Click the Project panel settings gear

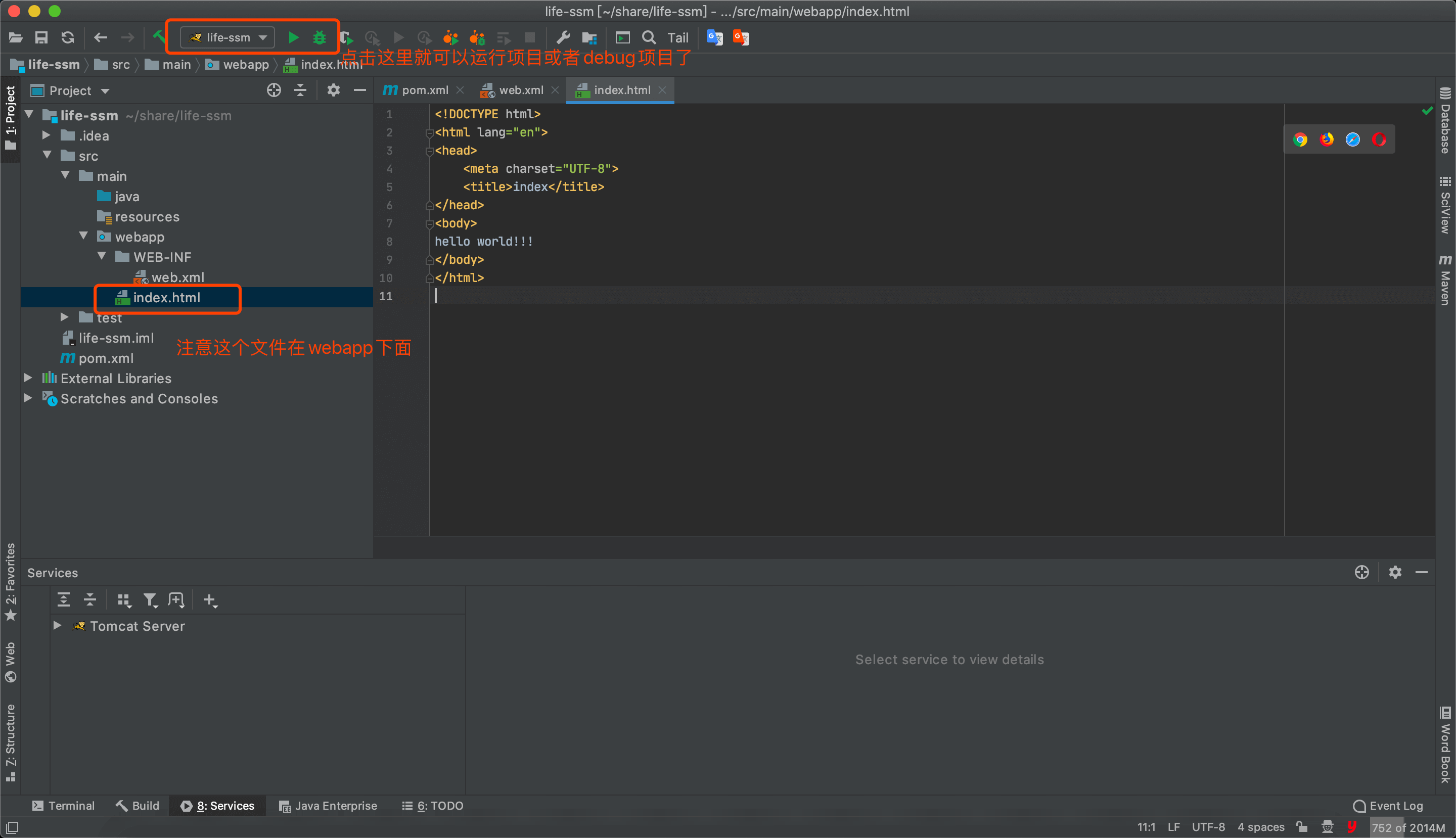333,90
